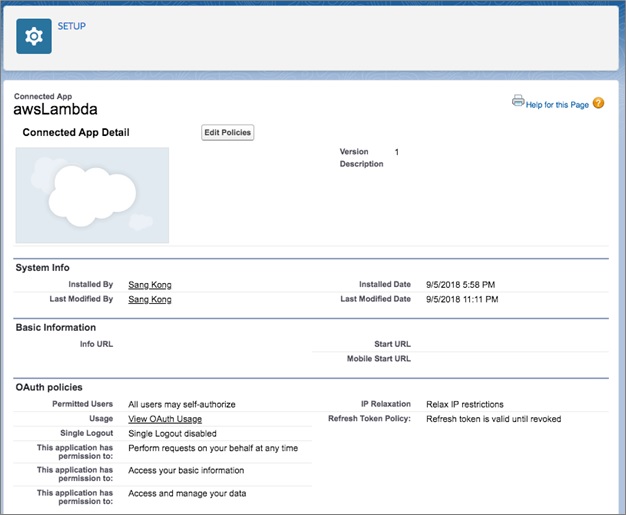Click 'Perform requests on your behalf at any time'
The height and width of the screenshot is (515, 626).
coord(213,448)
